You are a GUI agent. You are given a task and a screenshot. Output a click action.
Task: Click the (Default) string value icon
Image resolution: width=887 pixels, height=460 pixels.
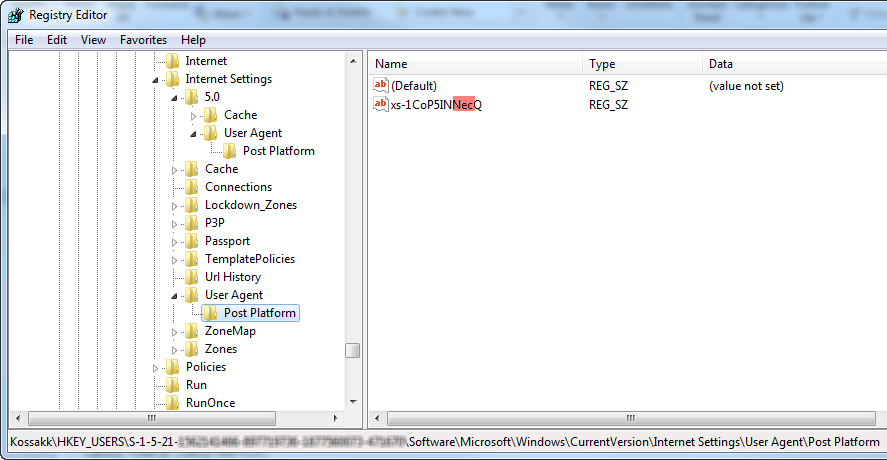(380, 86)
